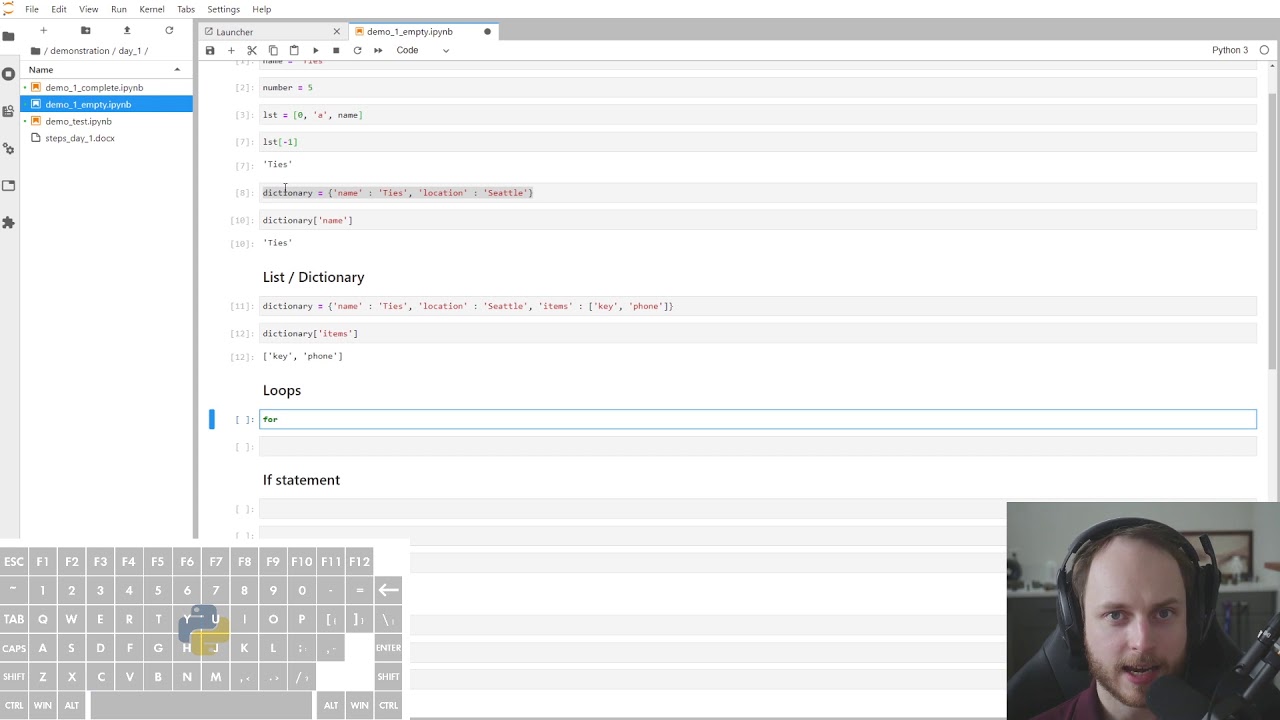
Task: Open the Run menu
Action: 119,9
